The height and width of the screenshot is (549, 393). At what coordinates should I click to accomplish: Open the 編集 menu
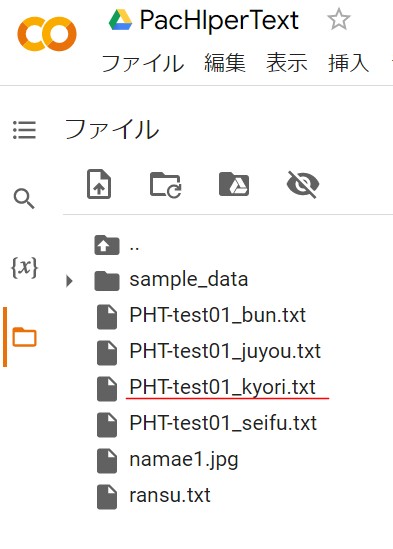click(225, 63)
